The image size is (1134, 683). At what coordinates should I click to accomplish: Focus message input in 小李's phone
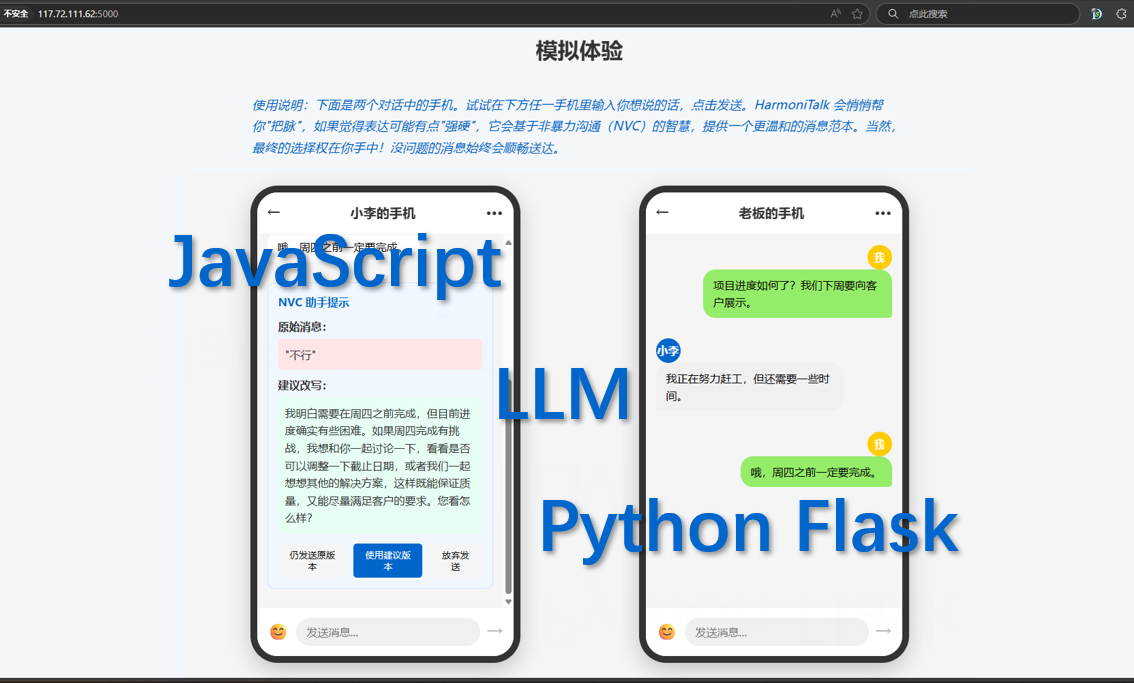click(x=387, y=632)
